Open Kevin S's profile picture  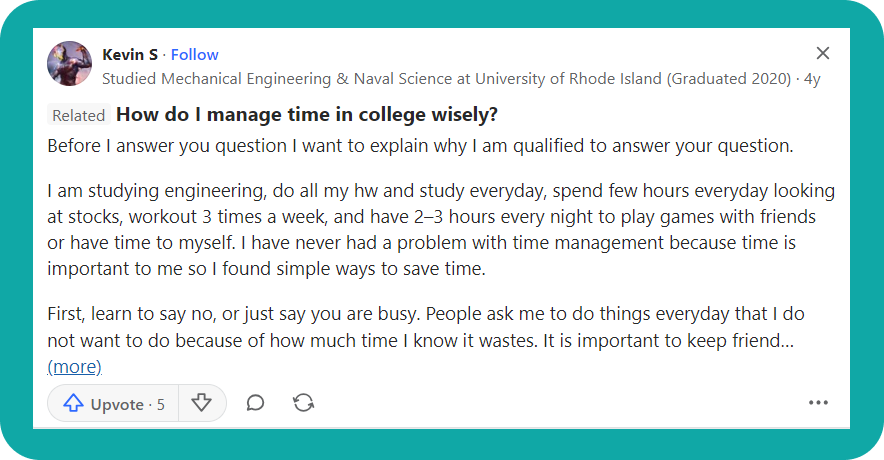(x=70, y=64)
